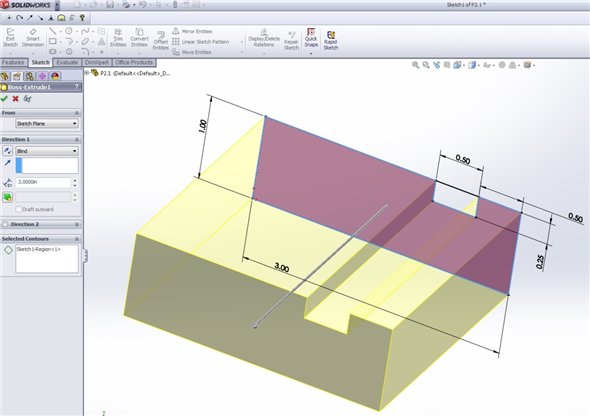Open the Display Style icon
Screen dimensions: 590x416
coord(472,65)
